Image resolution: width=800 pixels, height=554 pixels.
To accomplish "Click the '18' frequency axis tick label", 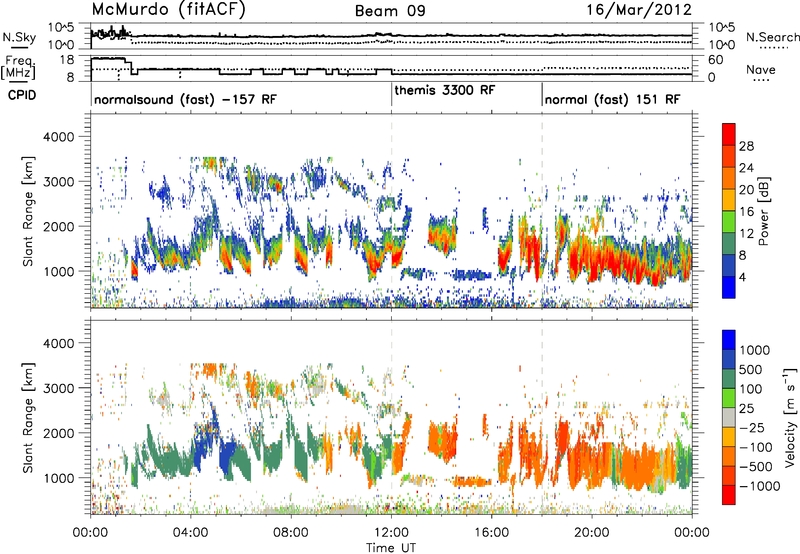I will [x=67, y=60].
